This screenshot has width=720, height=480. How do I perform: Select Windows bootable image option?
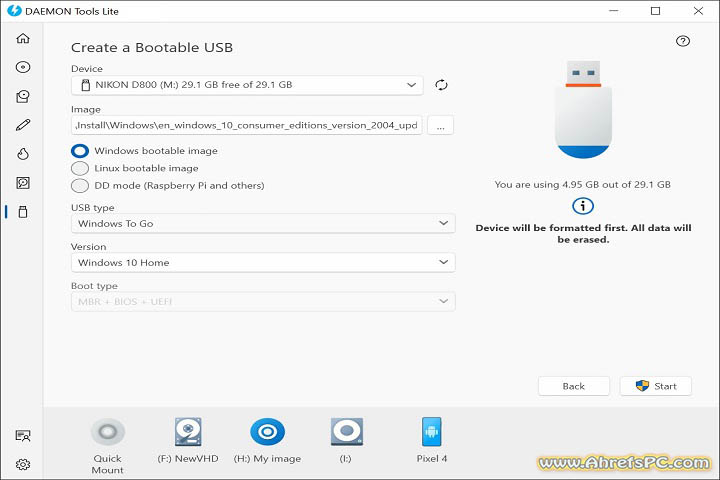(144, 151)
